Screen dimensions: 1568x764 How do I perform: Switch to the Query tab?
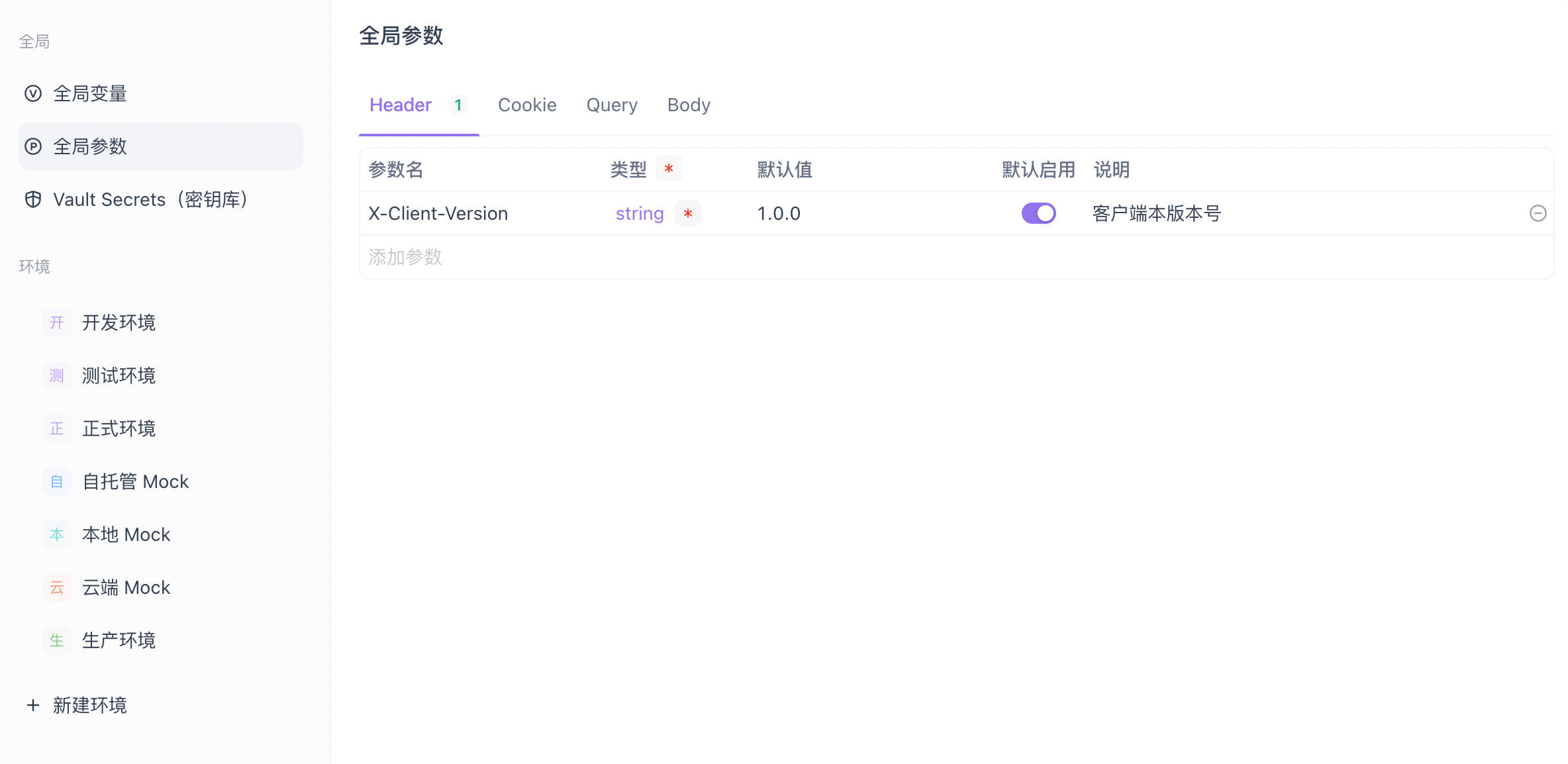612,105
